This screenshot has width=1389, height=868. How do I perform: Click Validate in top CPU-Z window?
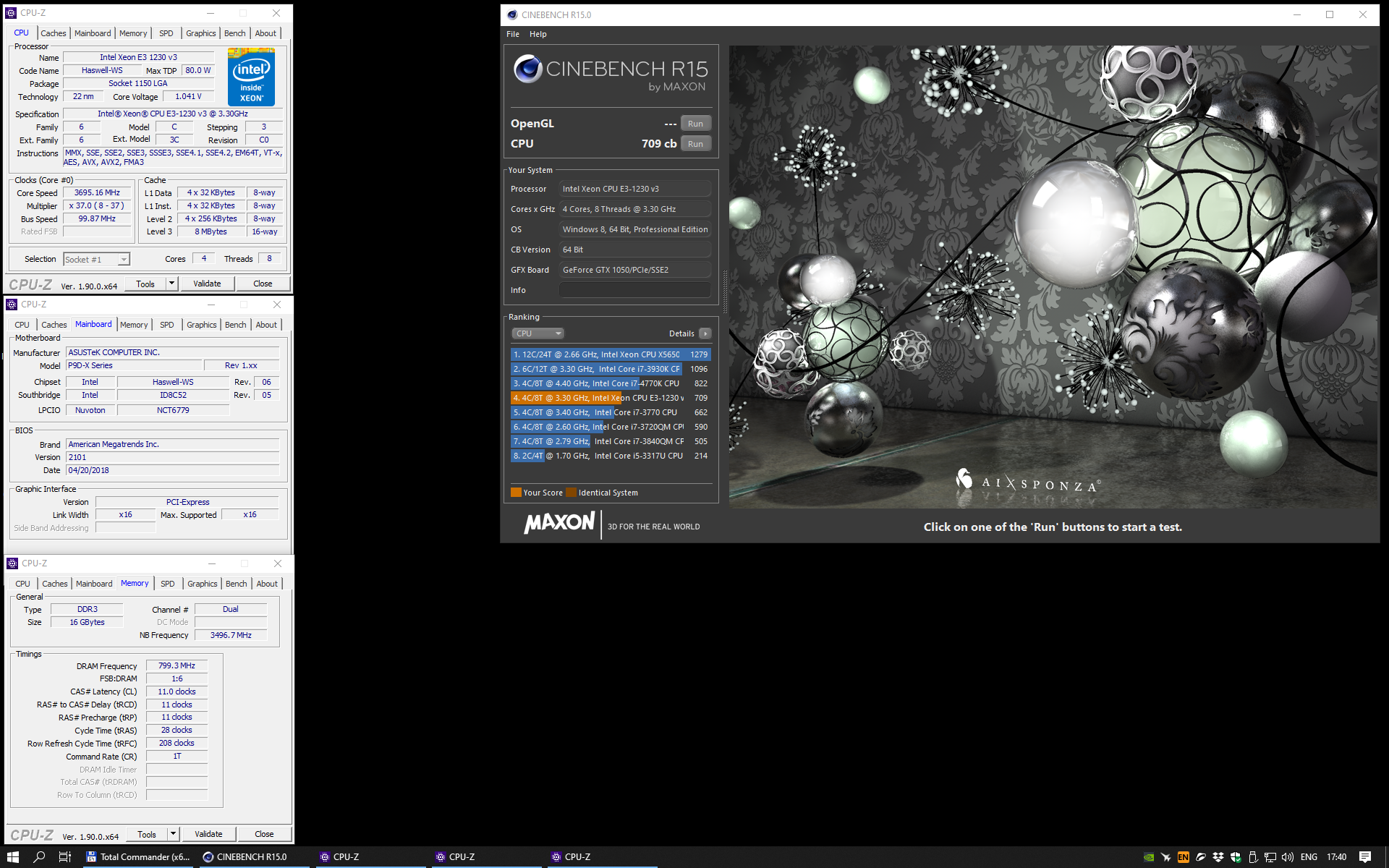click(x=208, y=284)
